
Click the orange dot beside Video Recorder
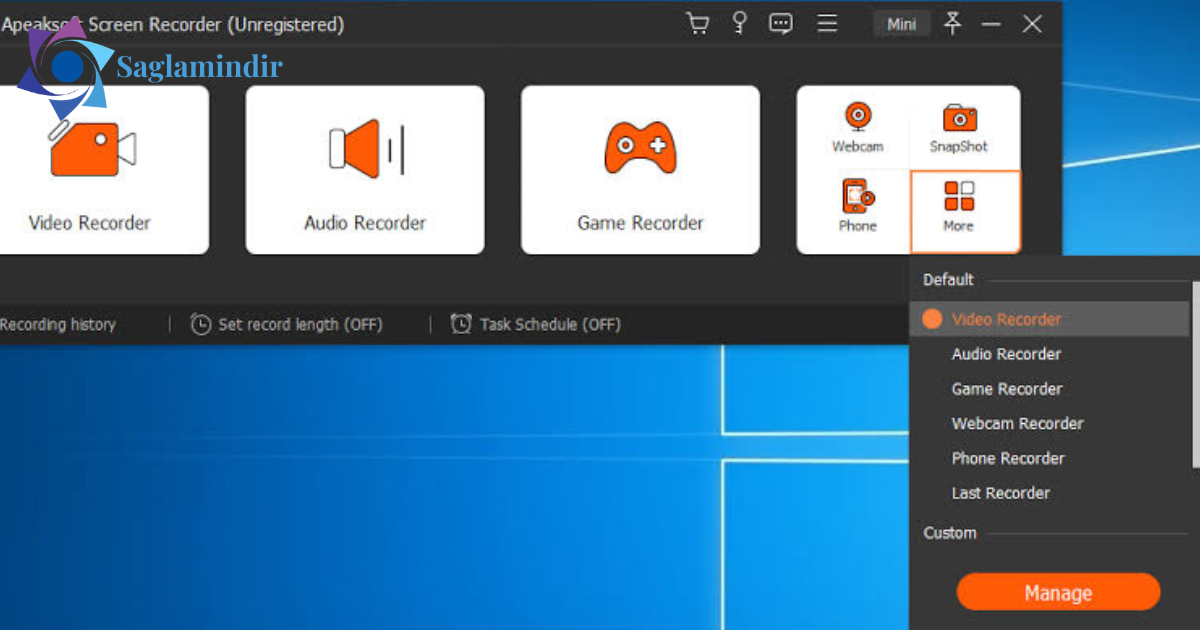(932, 319)
